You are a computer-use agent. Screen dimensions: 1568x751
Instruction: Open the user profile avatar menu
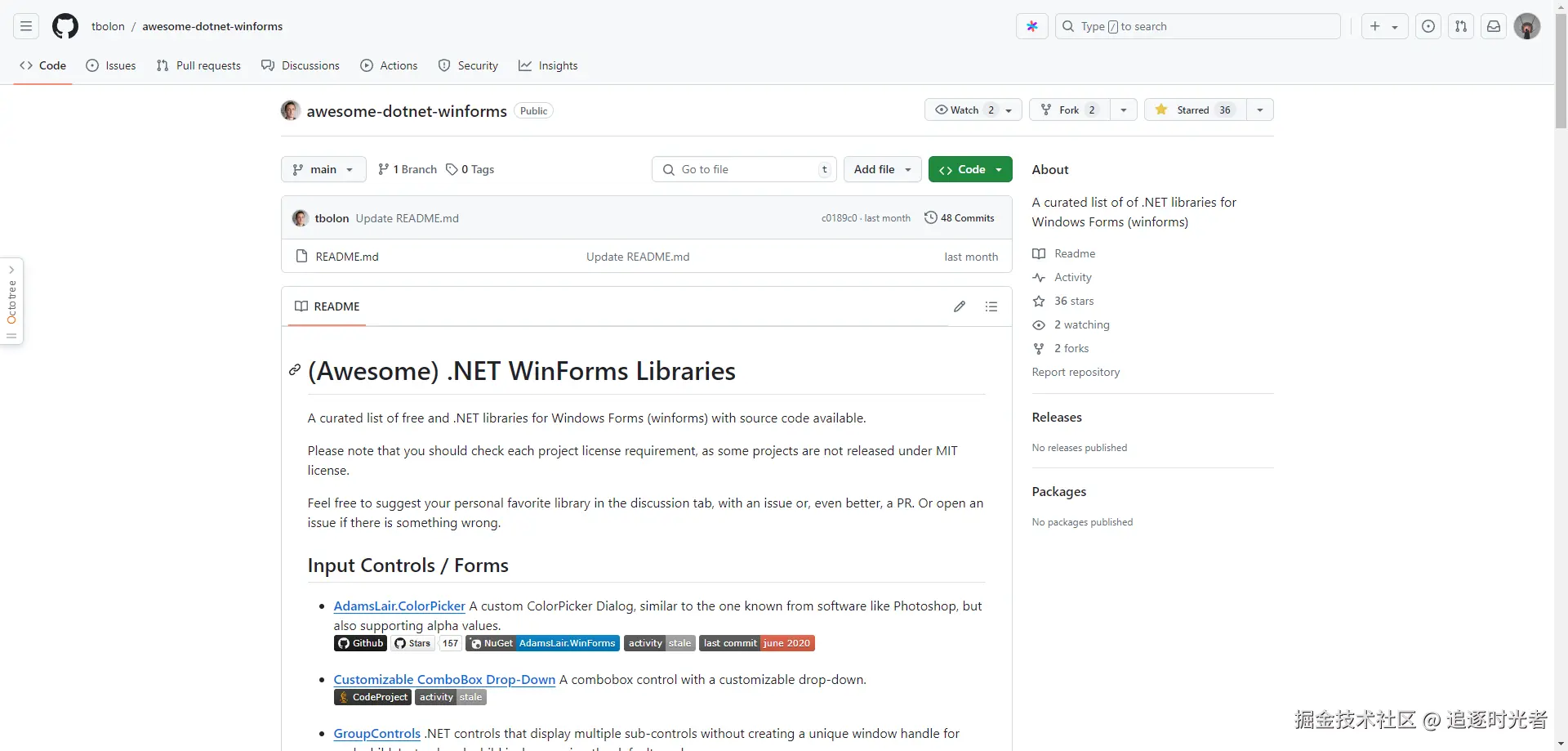[x=1527, y=26]
